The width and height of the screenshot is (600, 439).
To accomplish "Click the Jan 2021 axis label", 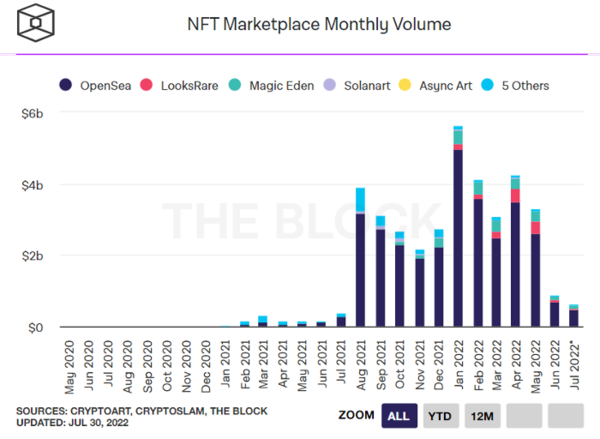I will click(225, 364).
